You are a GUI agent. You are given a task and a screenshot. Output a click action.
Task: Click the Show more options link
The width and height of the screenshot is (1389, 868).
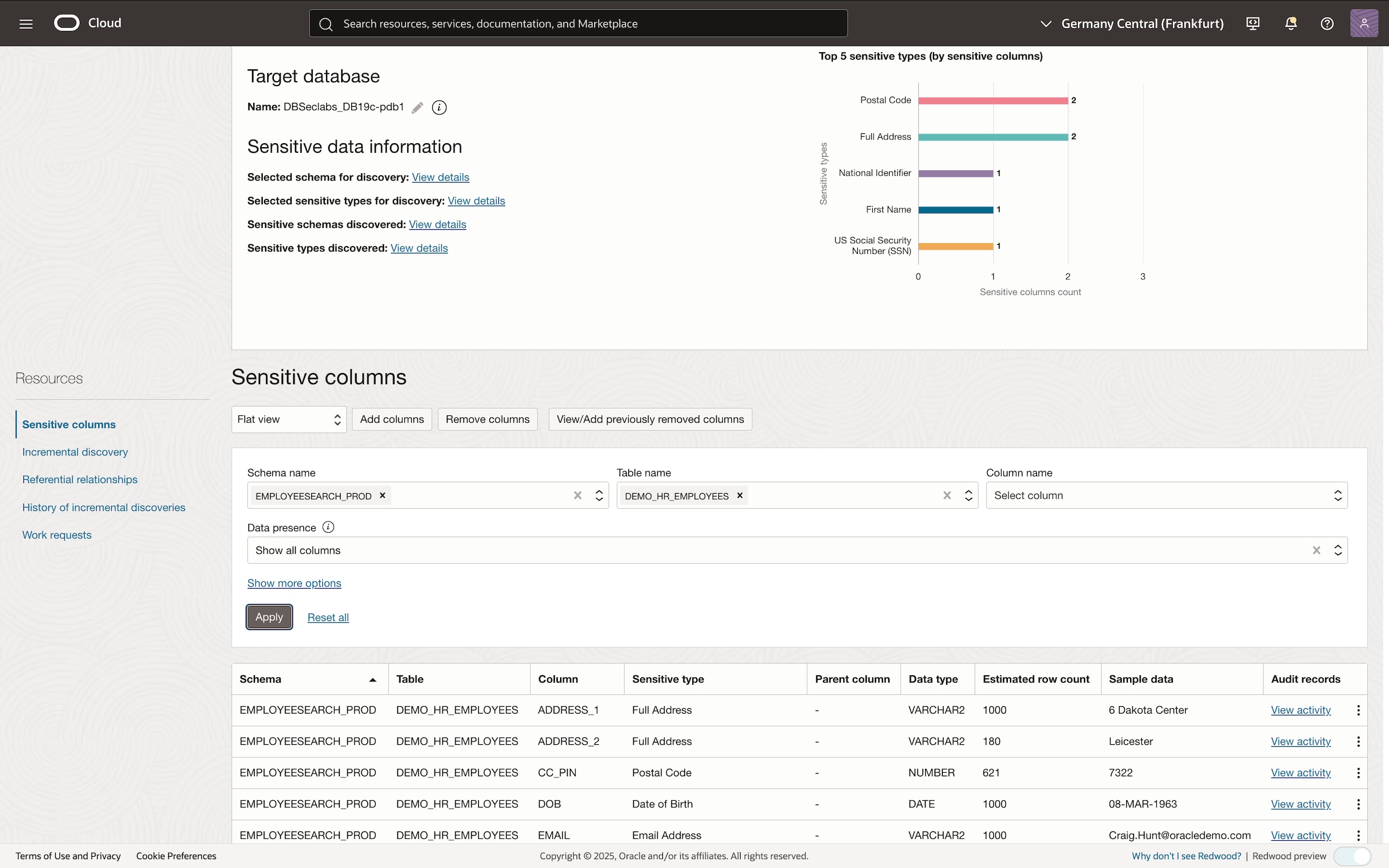294,583
